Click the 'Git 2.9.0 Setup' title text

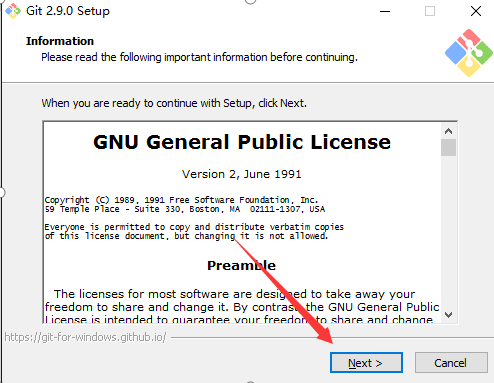click(x=68, y=11)
